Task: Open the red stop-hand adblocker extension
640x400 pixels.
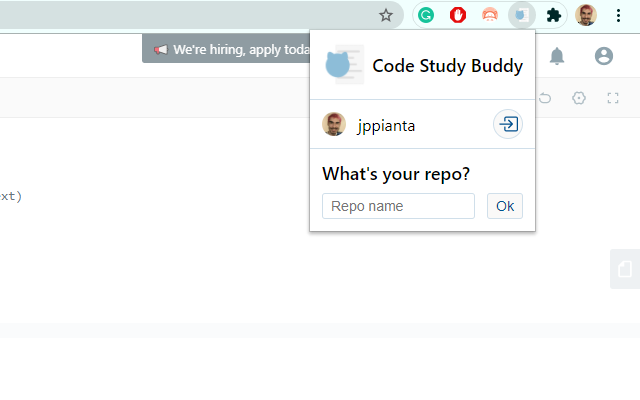Action: point(458,15)
